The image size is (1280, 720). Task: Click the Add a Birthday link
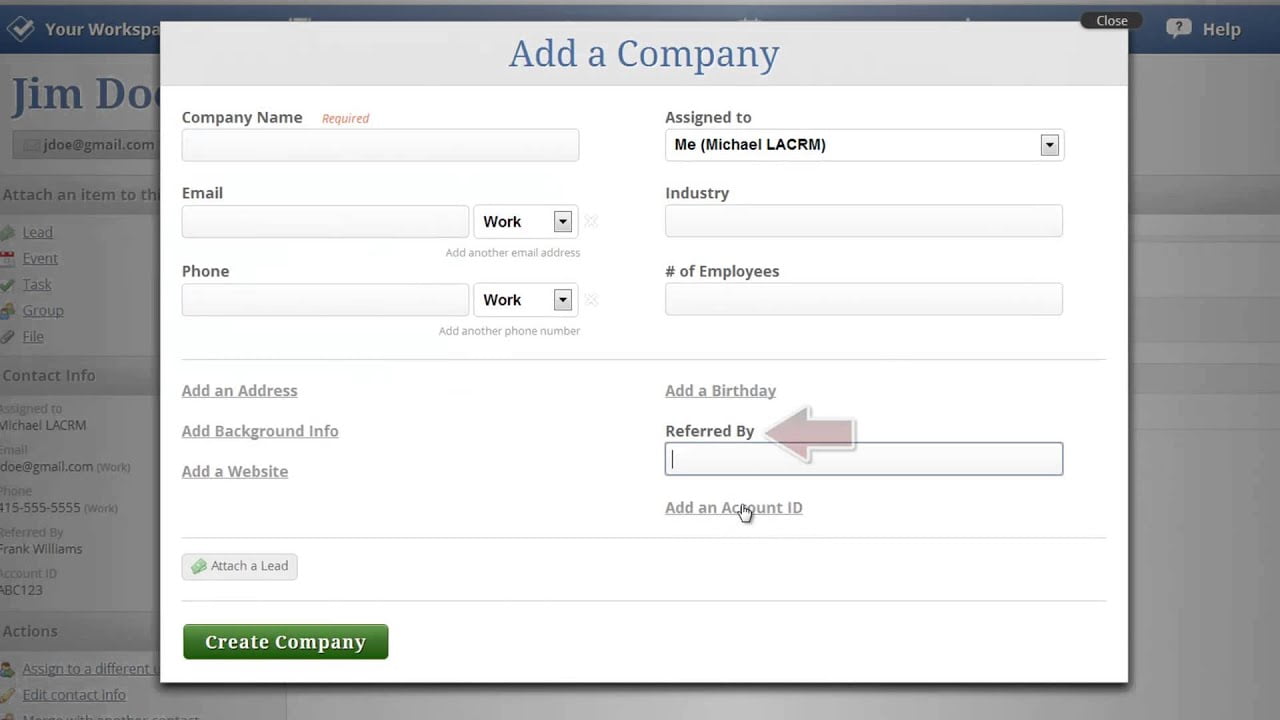coord(720,391)
